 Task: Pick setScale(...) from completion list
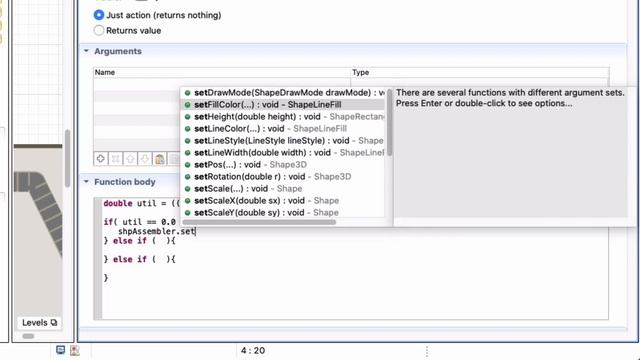pos(283,189)
